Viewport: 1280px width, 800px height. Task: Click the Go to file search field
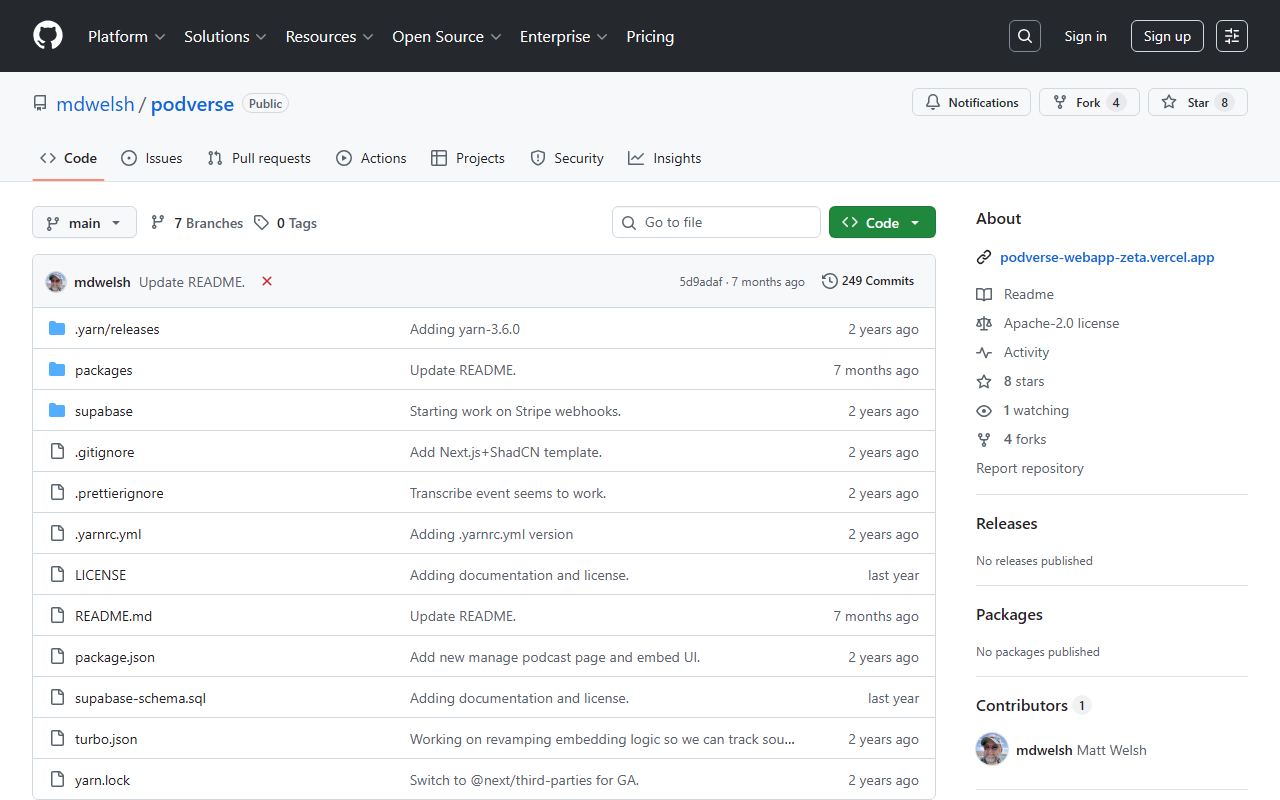click(716, 222)
